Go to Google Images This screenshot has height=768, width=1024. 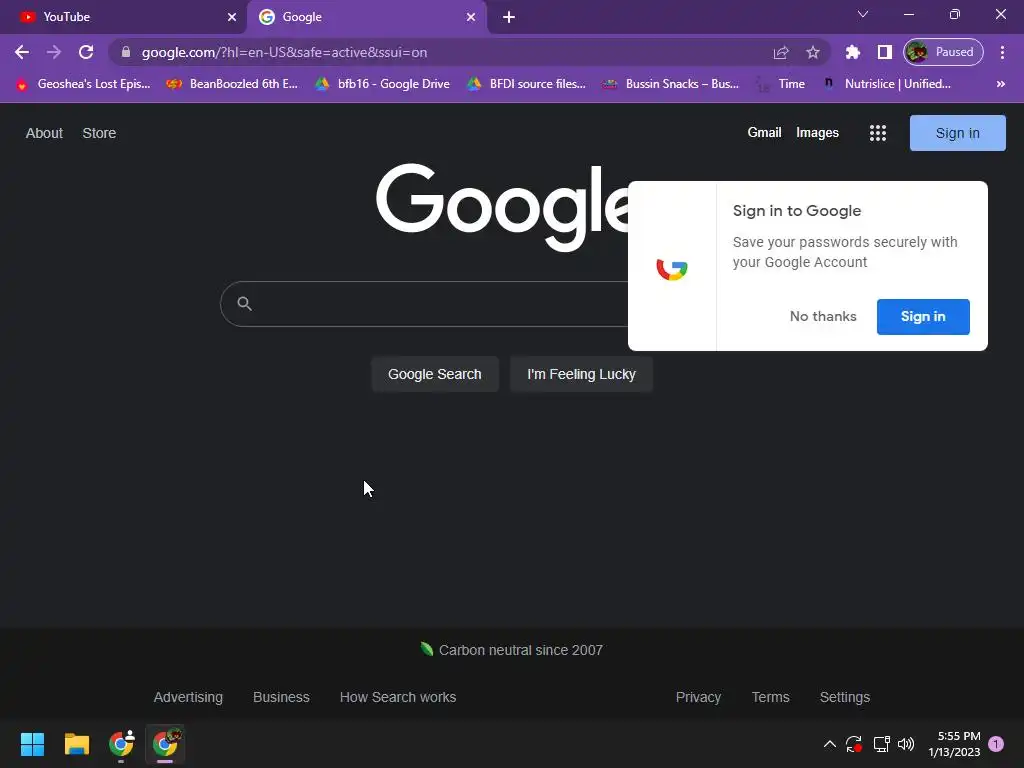[x=817, y=133]
